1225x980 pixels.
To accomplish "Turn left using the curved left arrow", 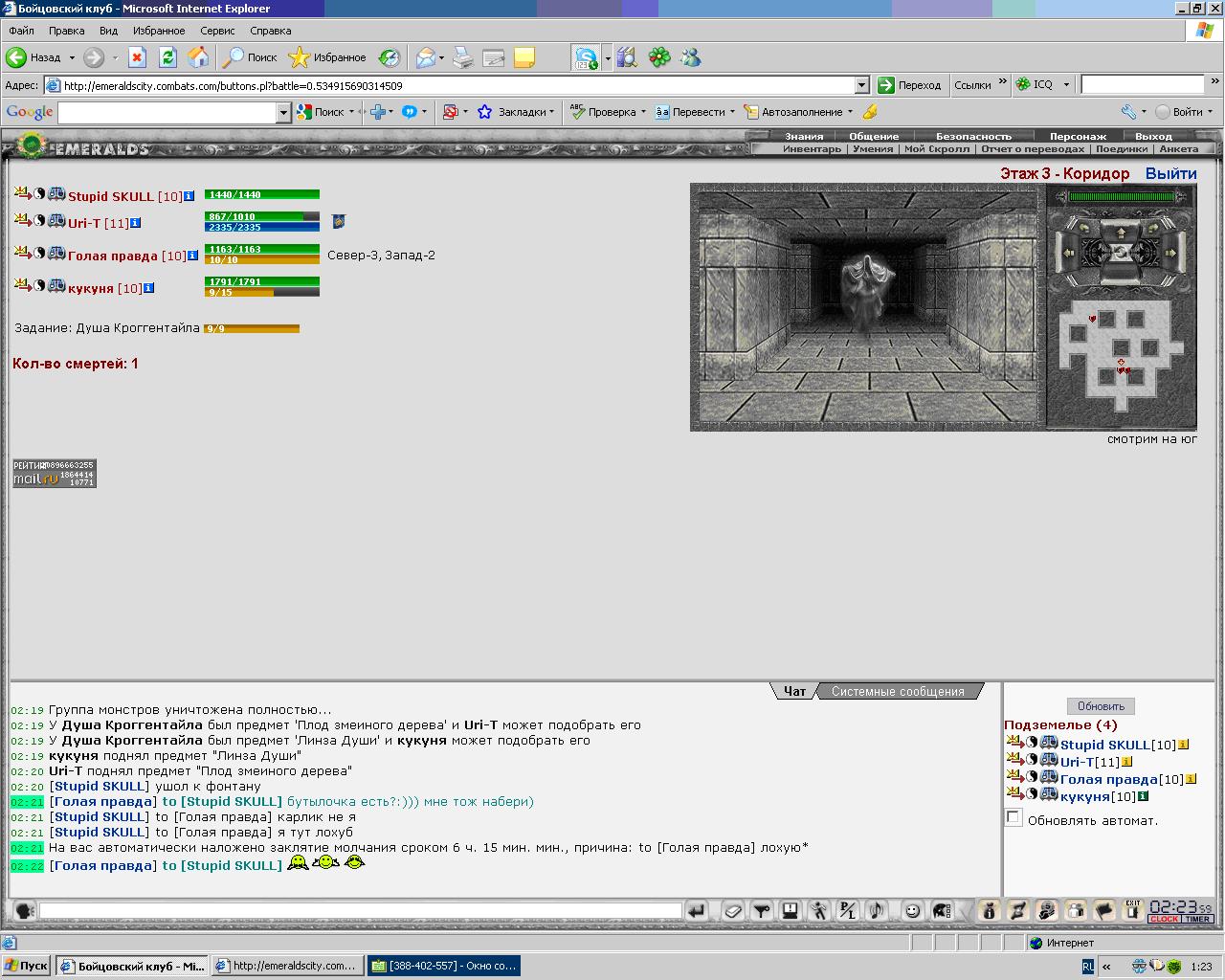I will click(x=1084, y=228).
